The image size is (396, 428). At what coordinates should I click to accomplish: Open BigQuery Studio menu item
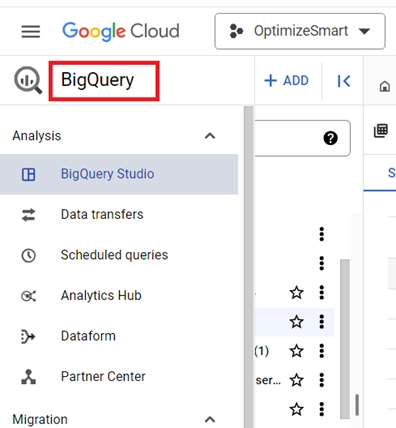point(119,174)
